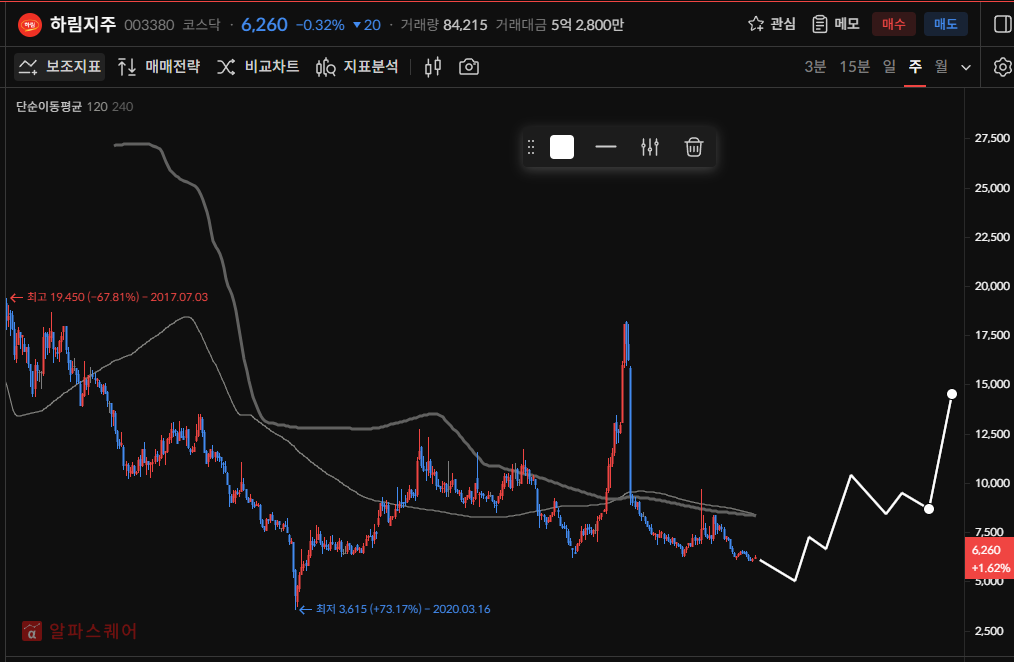Click the 최고 19,450 high price annotation
The height and width of the screenshot is (662, 1014).
[x=109, y=297]
